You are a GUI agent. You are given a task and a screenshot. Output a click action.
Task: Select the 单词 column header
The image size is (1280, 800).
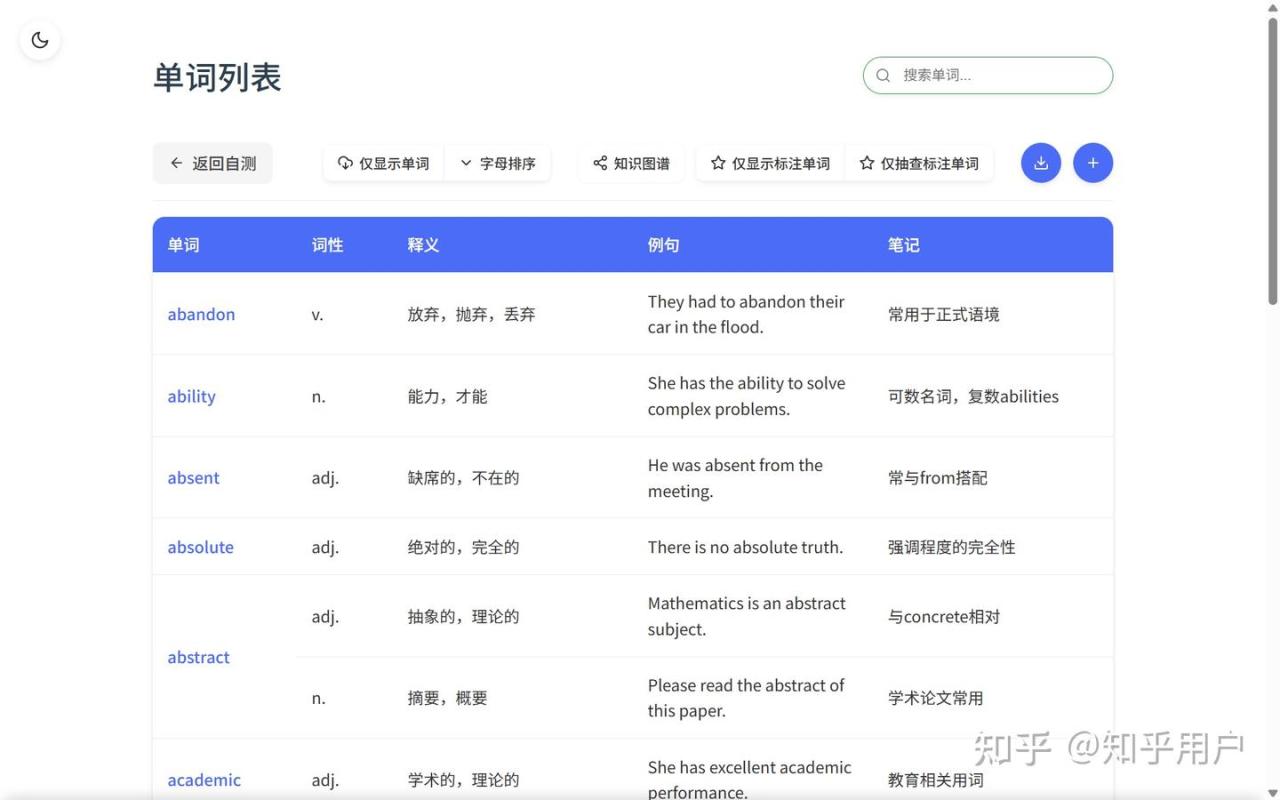coord(183,245)
